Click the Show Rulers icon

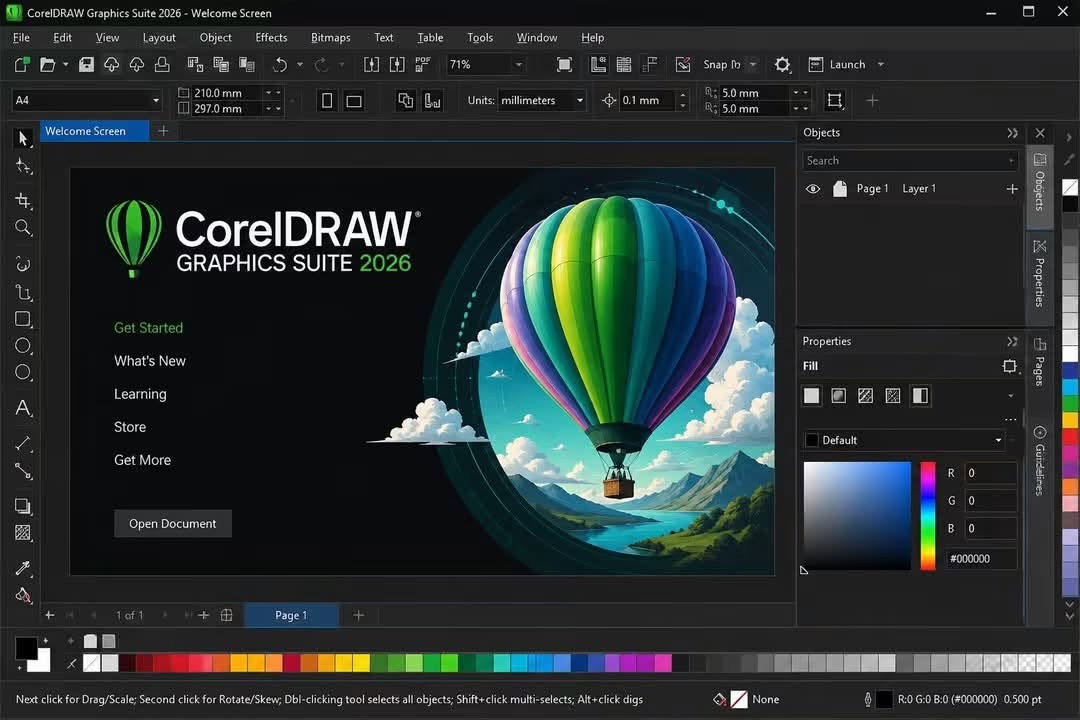pyautogui.click(x=598, y=65)
